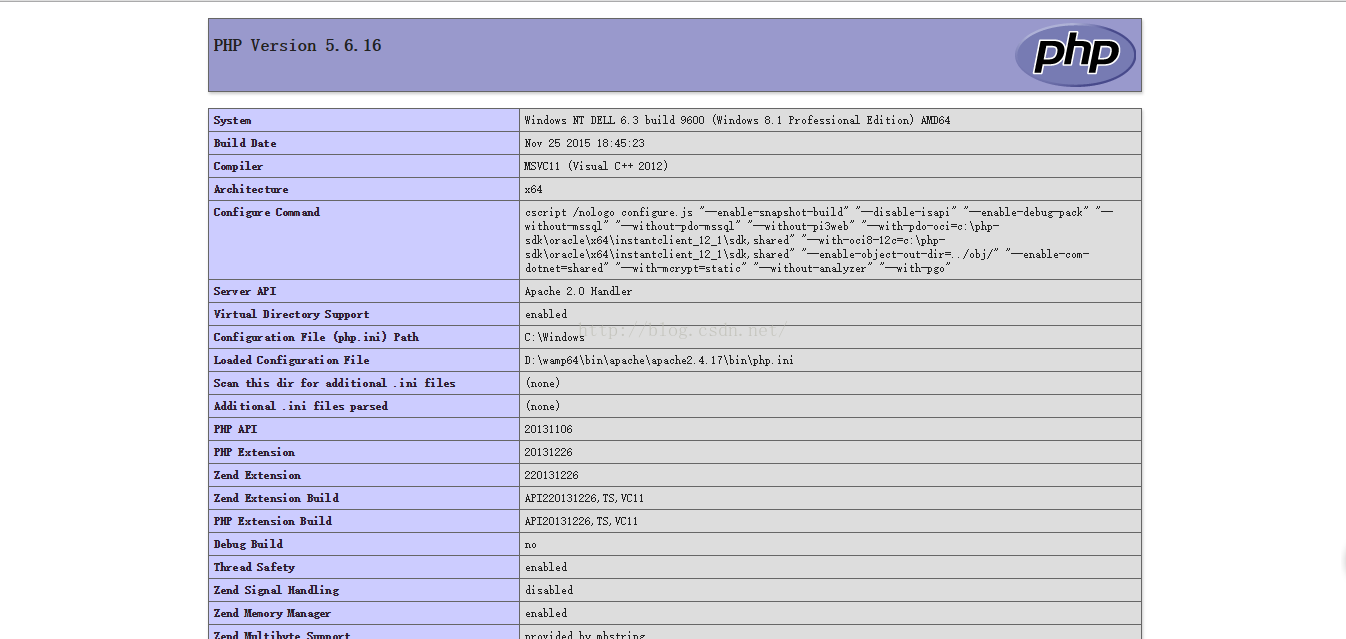Click Zend Memory Manager label
Screen dimensions: 1346x639
[272, 613]
